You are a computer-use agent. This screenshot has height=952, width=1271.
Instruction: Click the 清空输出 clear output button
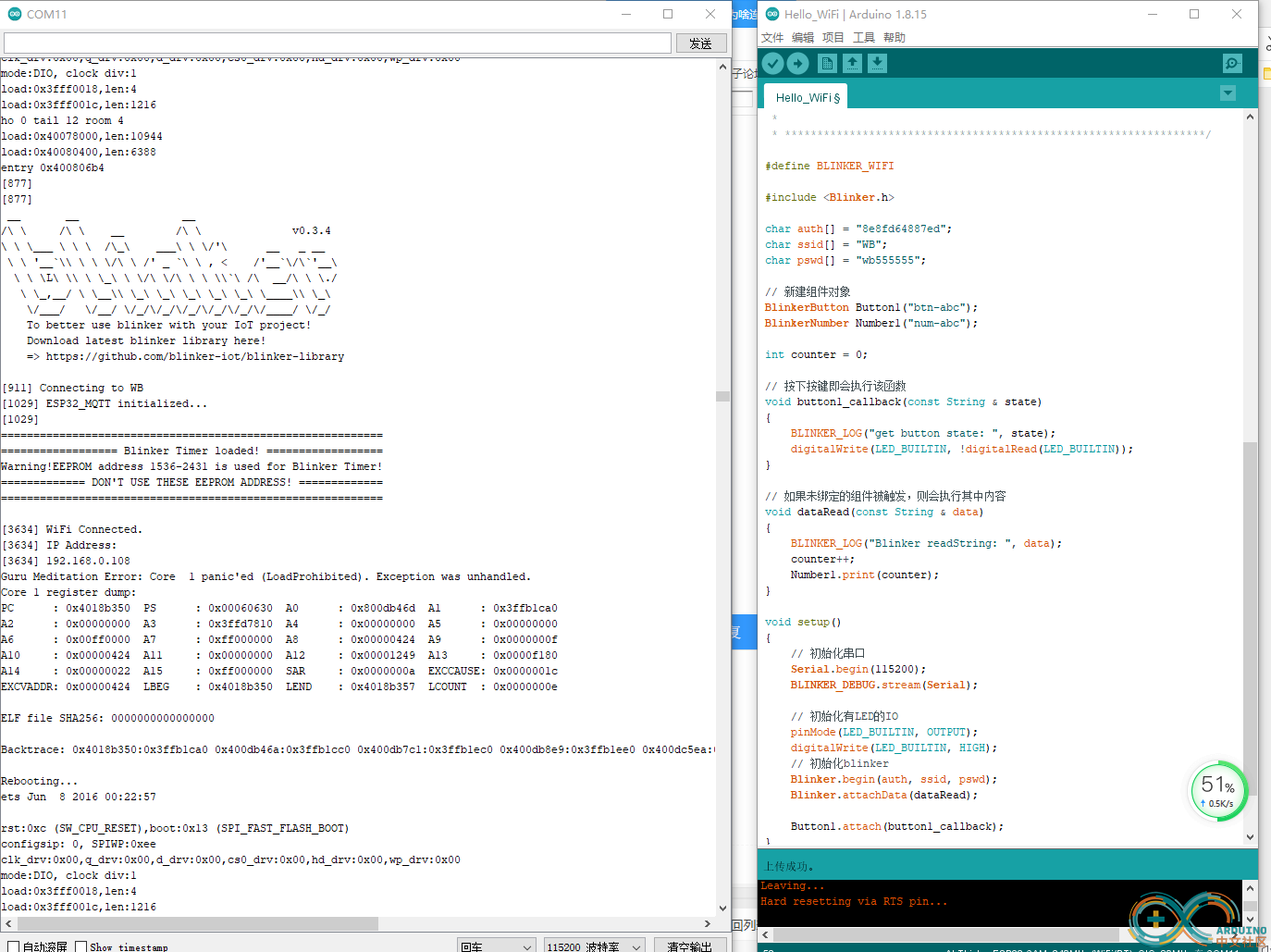[689, 946]
